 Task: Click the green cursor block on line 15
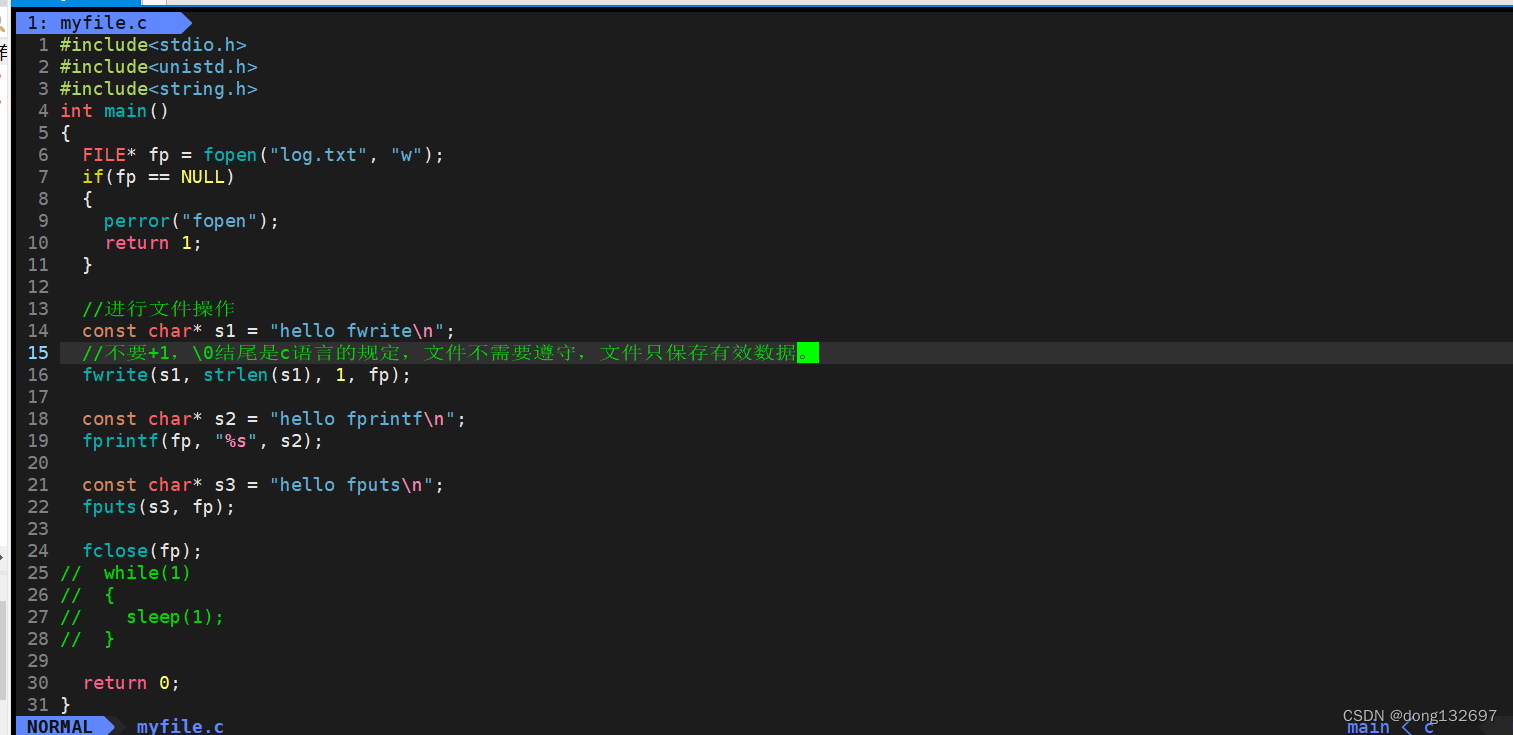[x=808, y=352]
